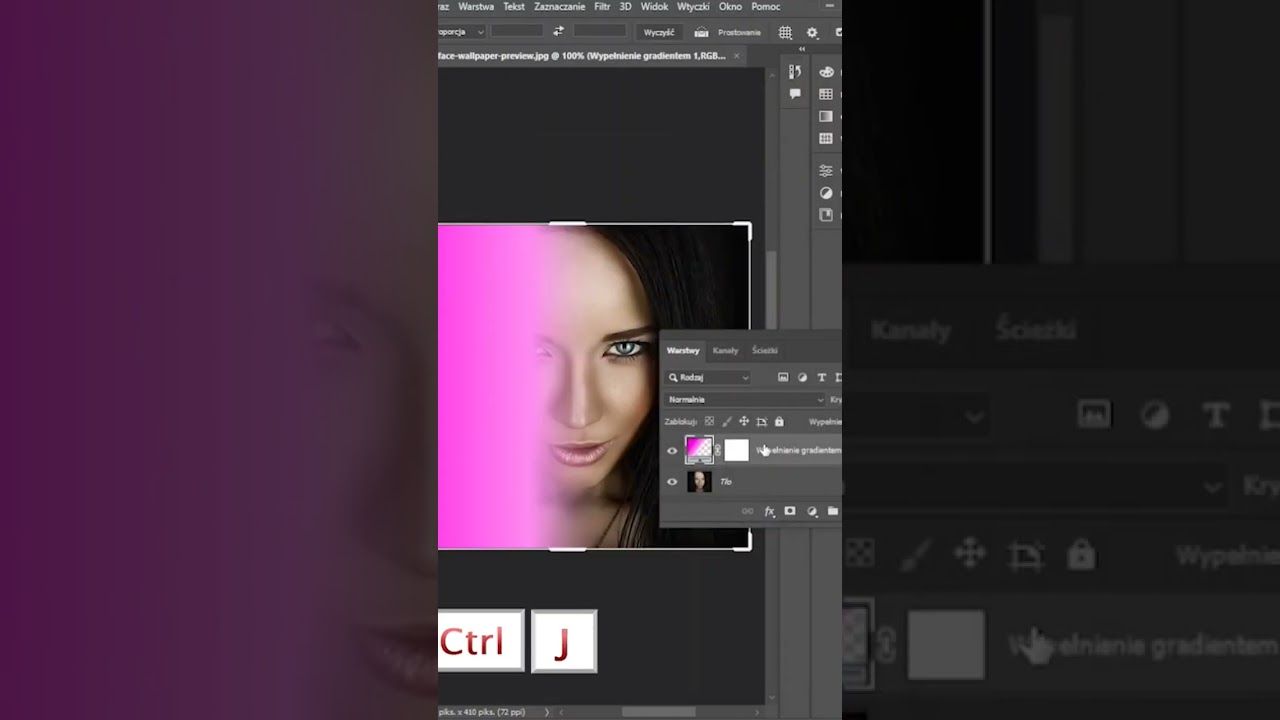Filter layers by pixel layers
1280x720 pixels.
(x=783, y=377)
